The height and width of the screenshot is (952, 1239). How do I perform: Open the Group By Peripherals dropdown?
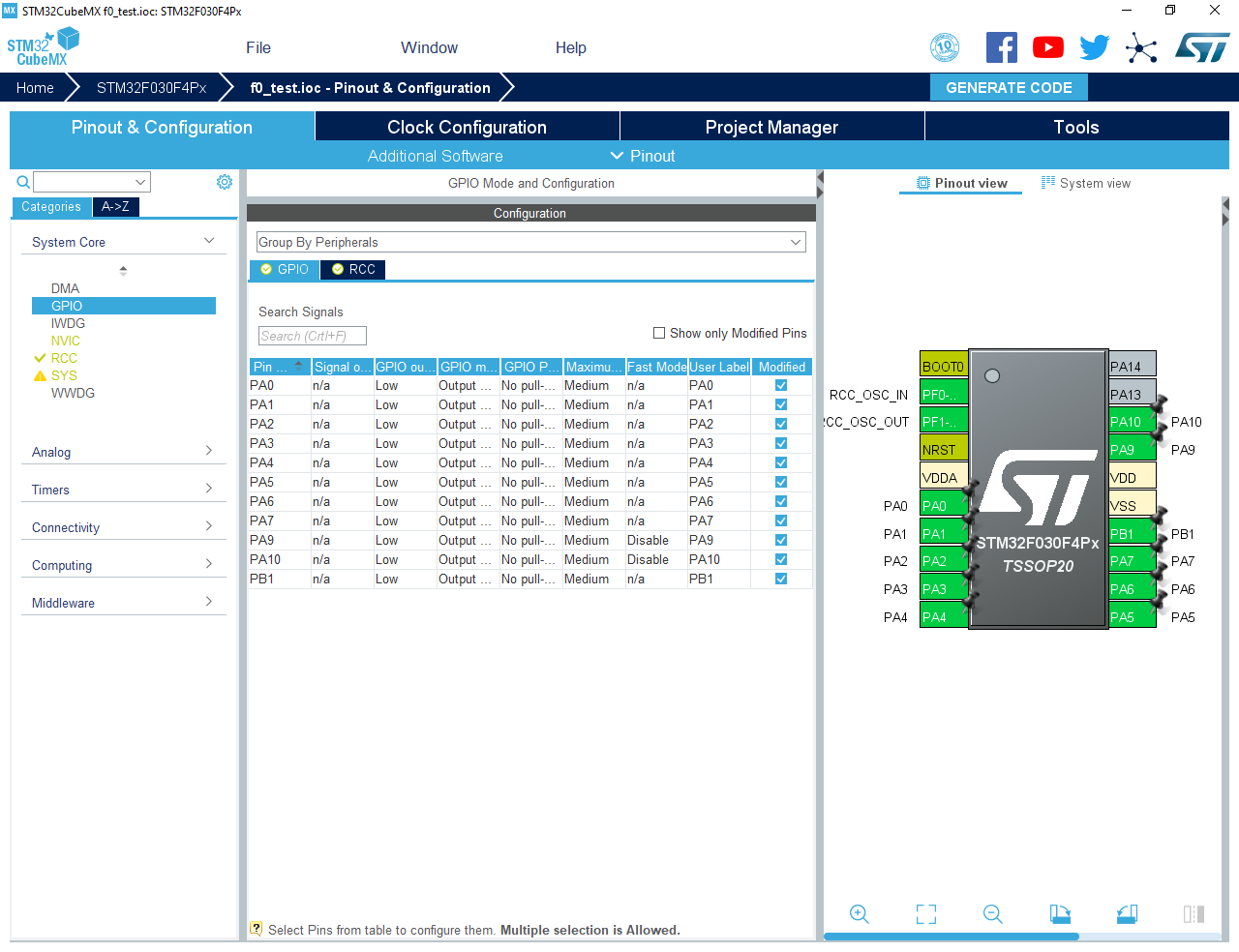(530, 242)
